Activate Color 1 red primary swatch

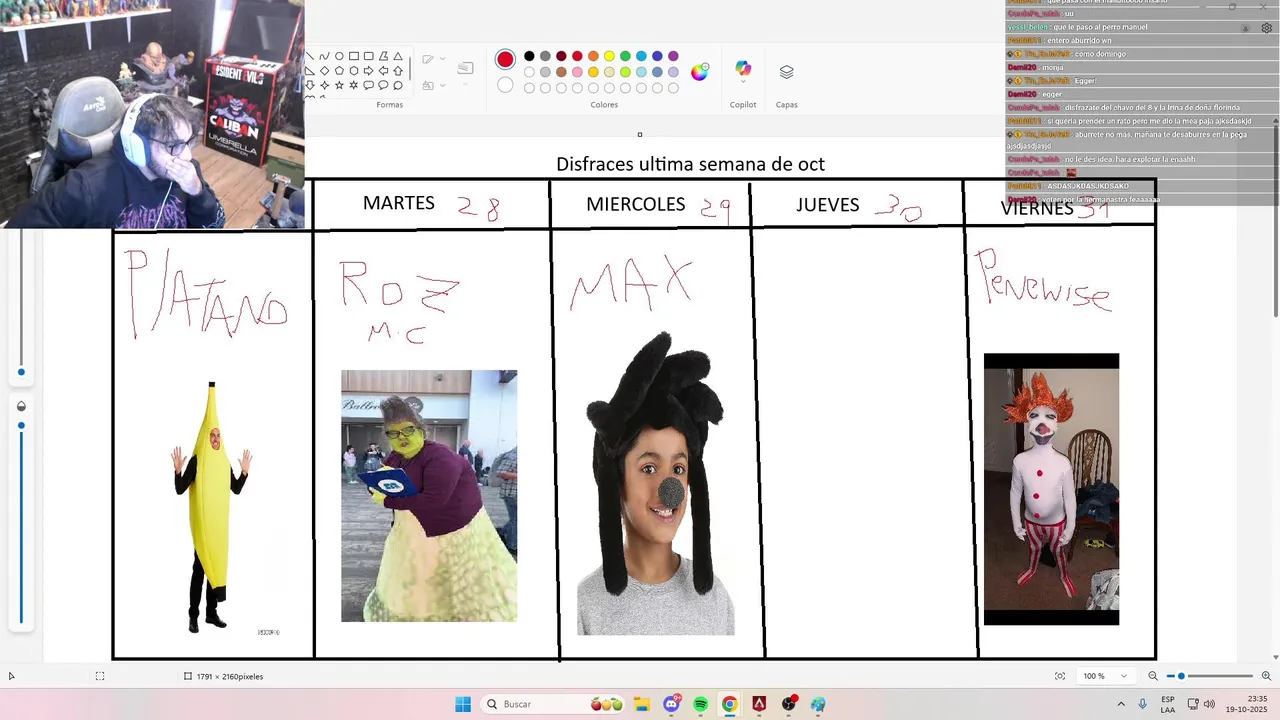tap(505, 59)
